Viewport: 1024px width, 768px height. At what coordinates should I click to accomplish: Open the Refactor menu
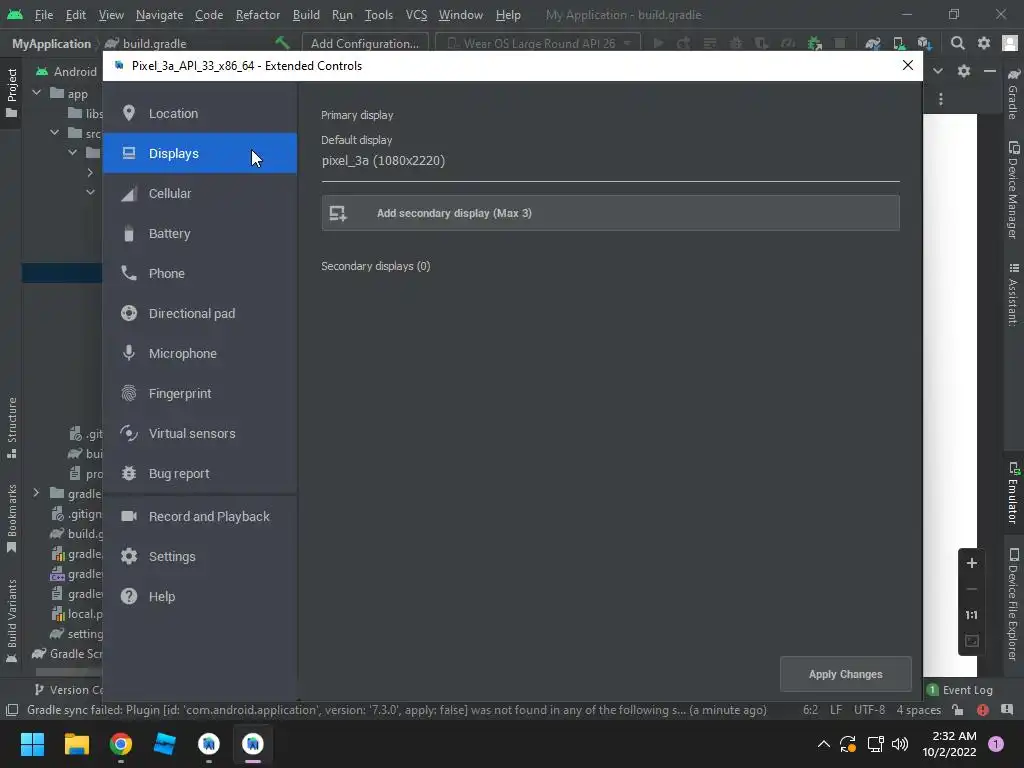[x=257, y=14]
